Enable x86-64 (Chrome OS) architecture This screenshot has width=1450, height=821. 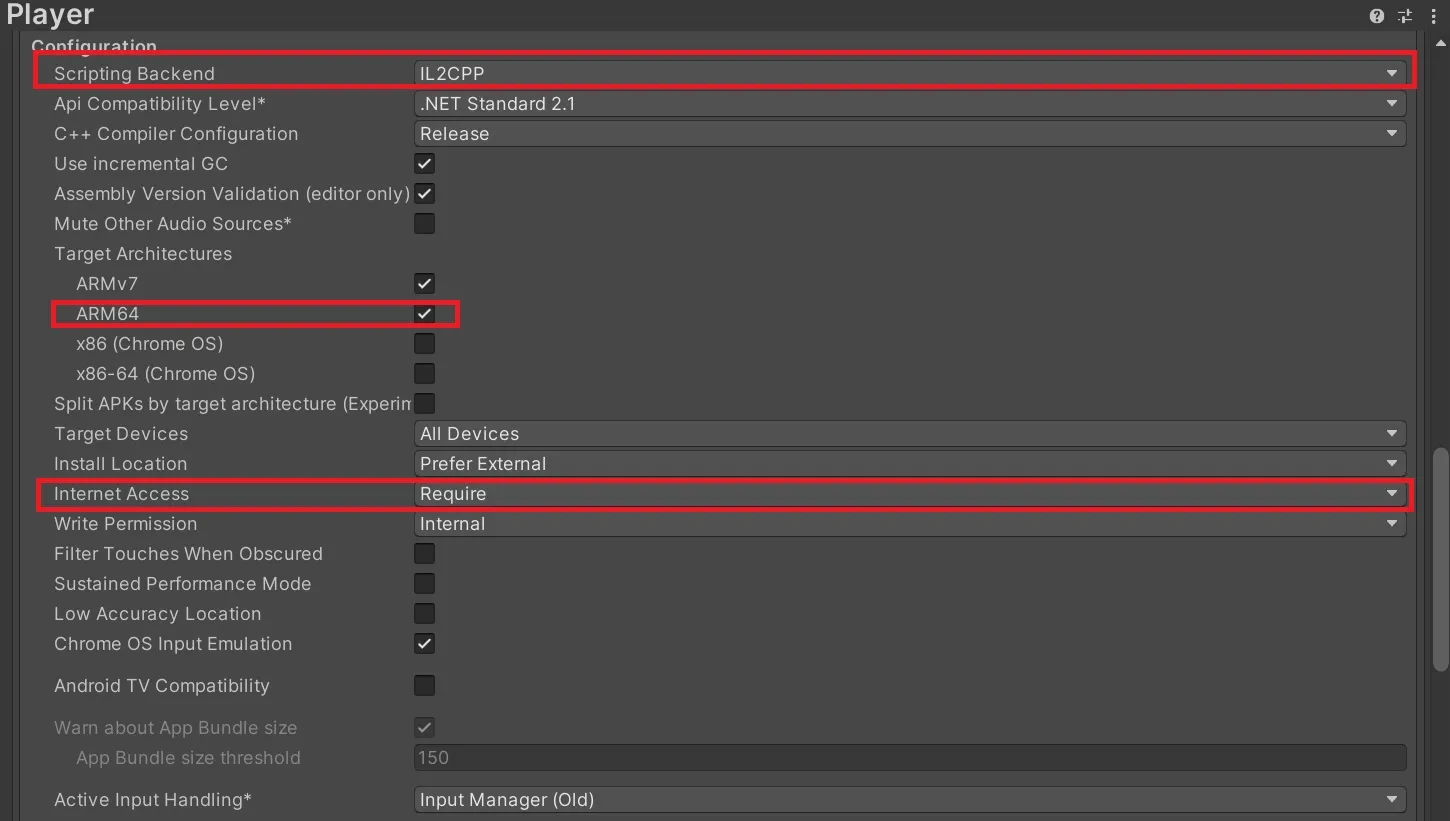click(425, 374)
